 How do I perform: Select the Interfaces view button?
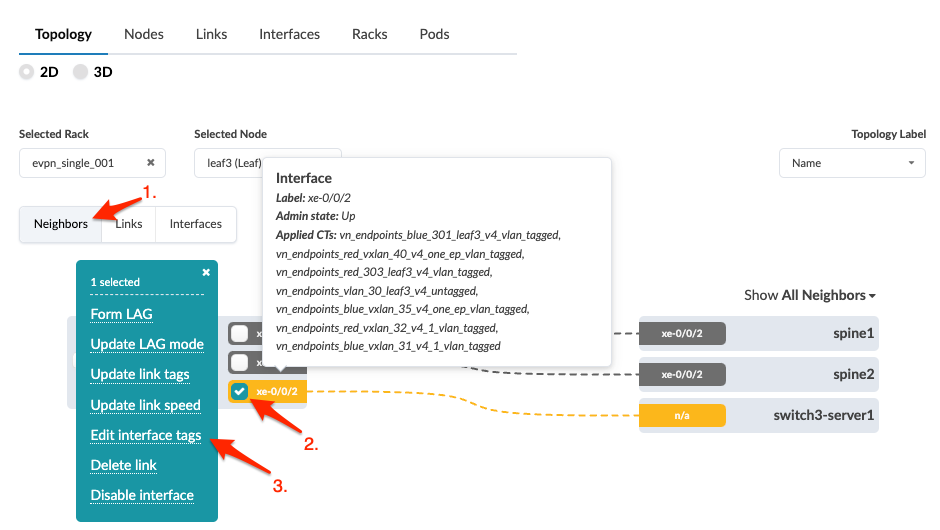coord(195,224)
